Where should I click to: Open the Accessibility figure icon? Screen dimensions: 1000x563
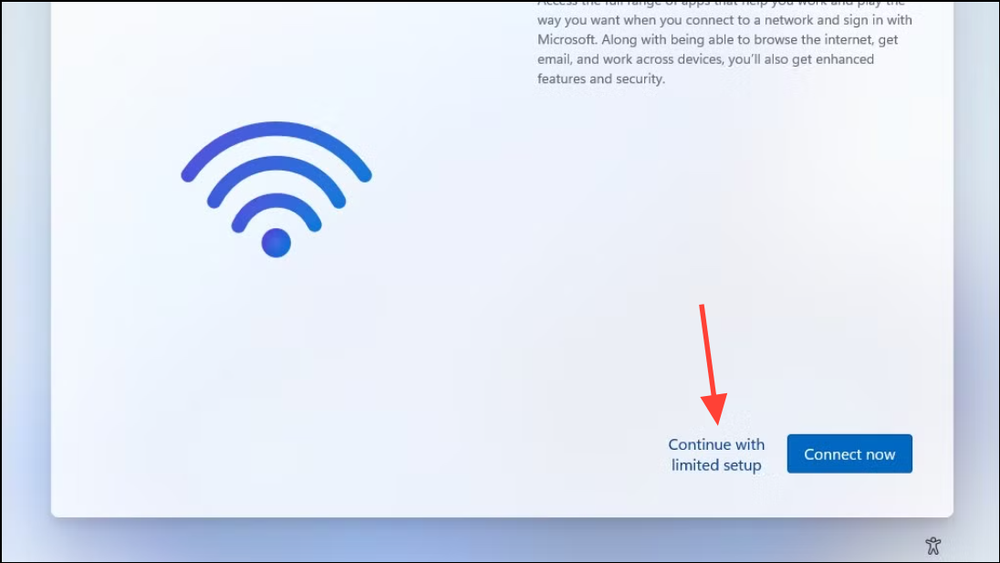pyautogui.click(x=933, y=546)
